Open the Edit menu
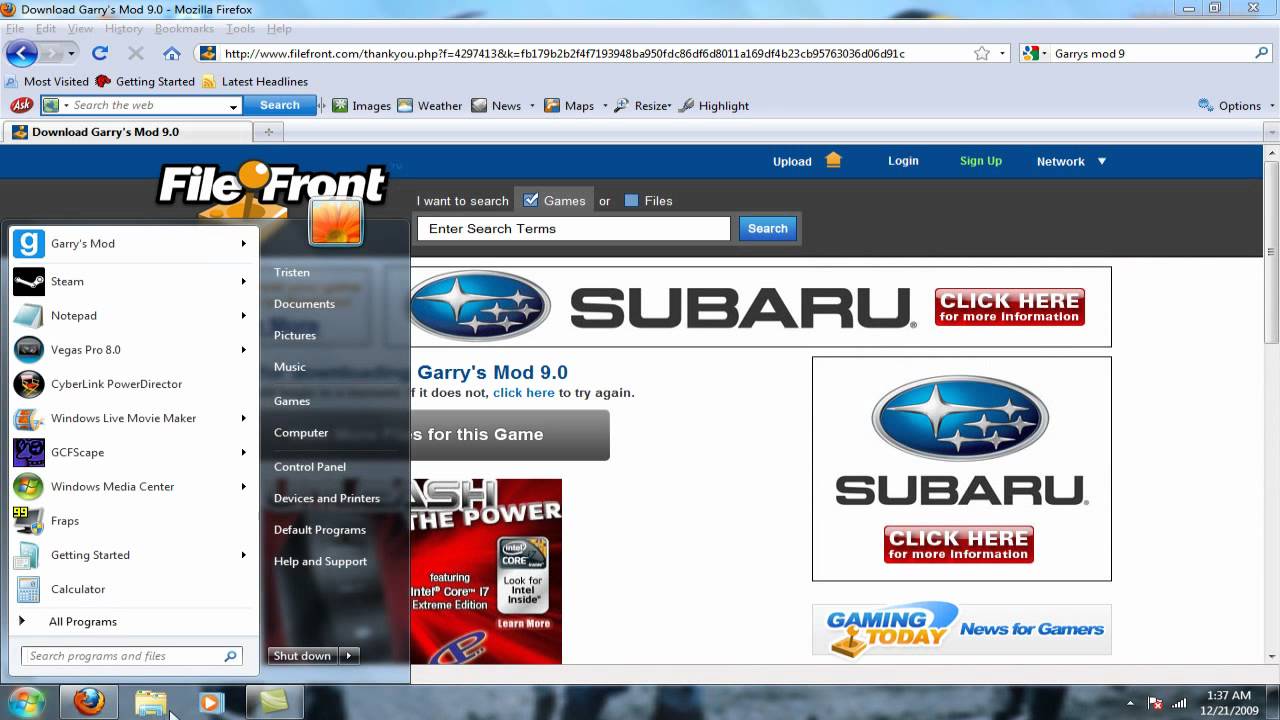This screenshot has width=1280, height=720. coord(46,29)
